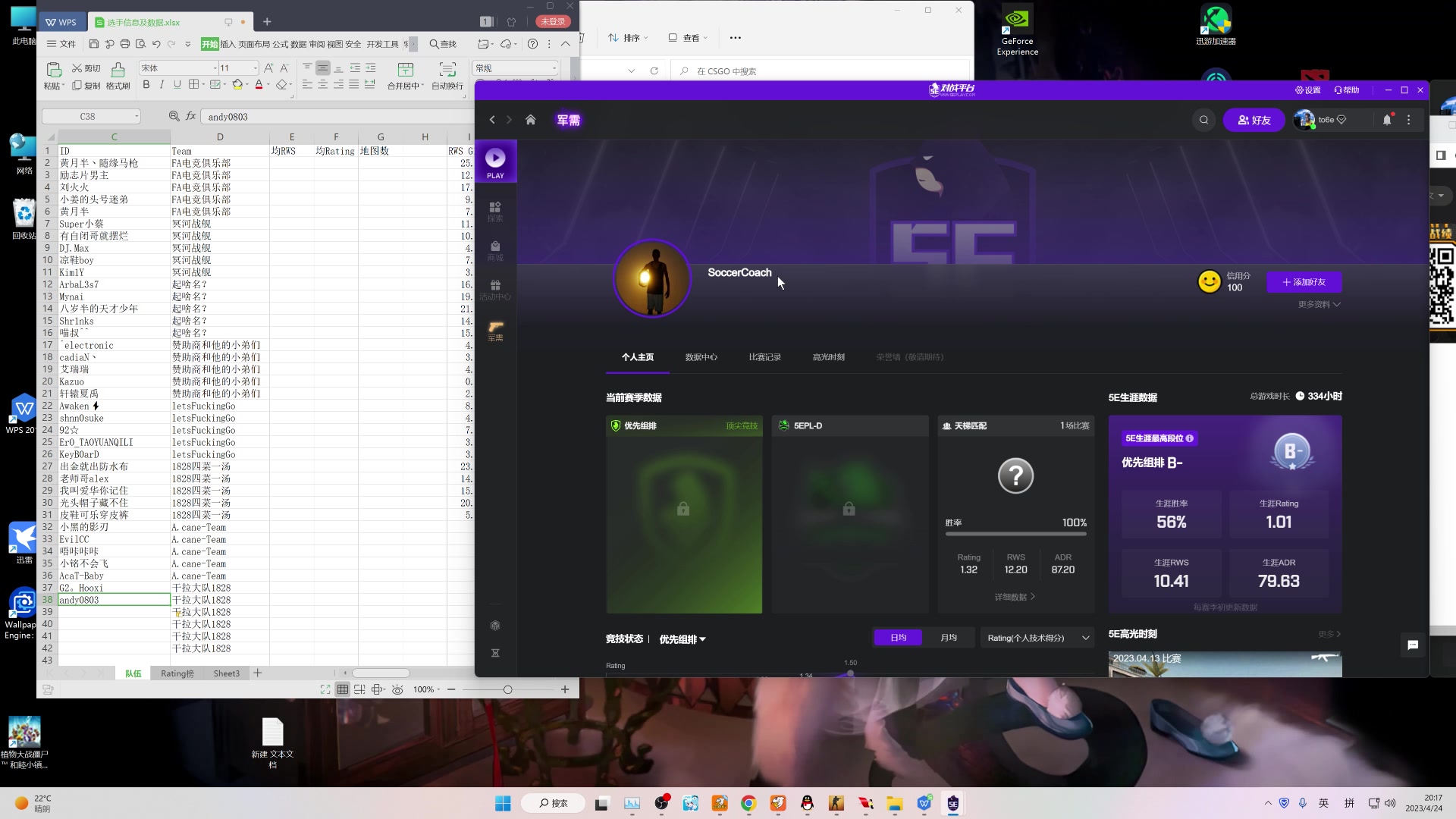
Task: Click the zoom slider handle in WPS
Action: (x=507, y=689)
